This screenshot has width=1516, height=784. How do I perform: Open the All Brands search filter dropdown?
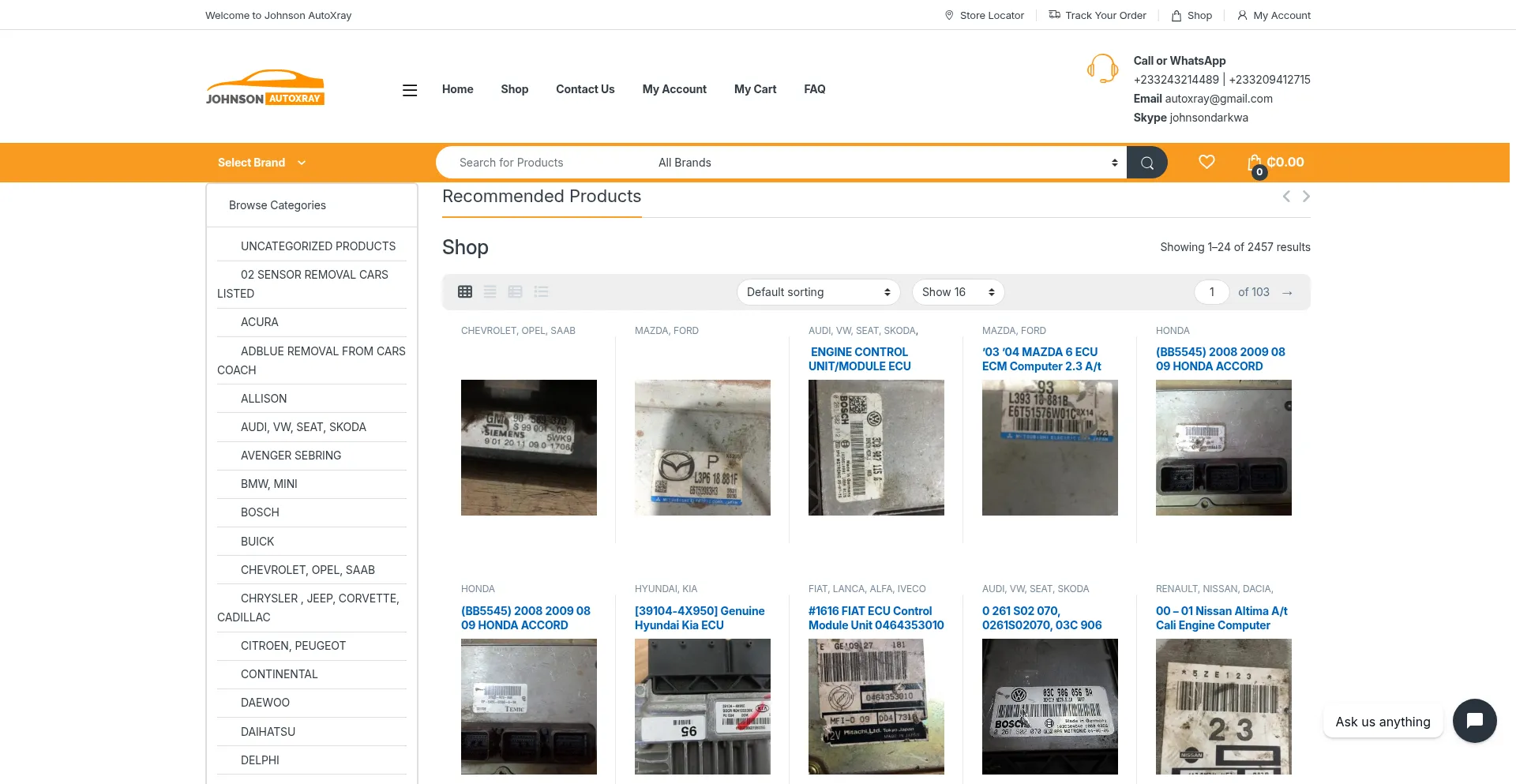coord(887,163)
